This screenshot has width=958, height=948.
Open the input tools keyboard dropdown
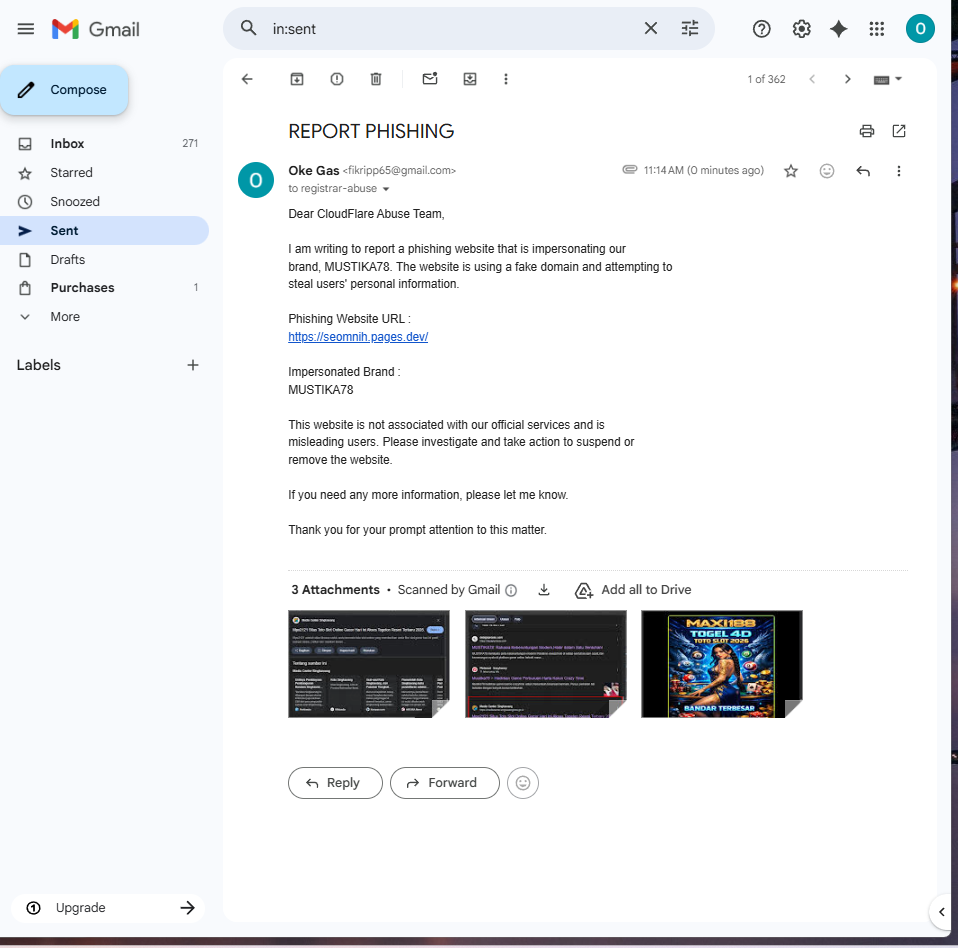[x=888, y=79]
